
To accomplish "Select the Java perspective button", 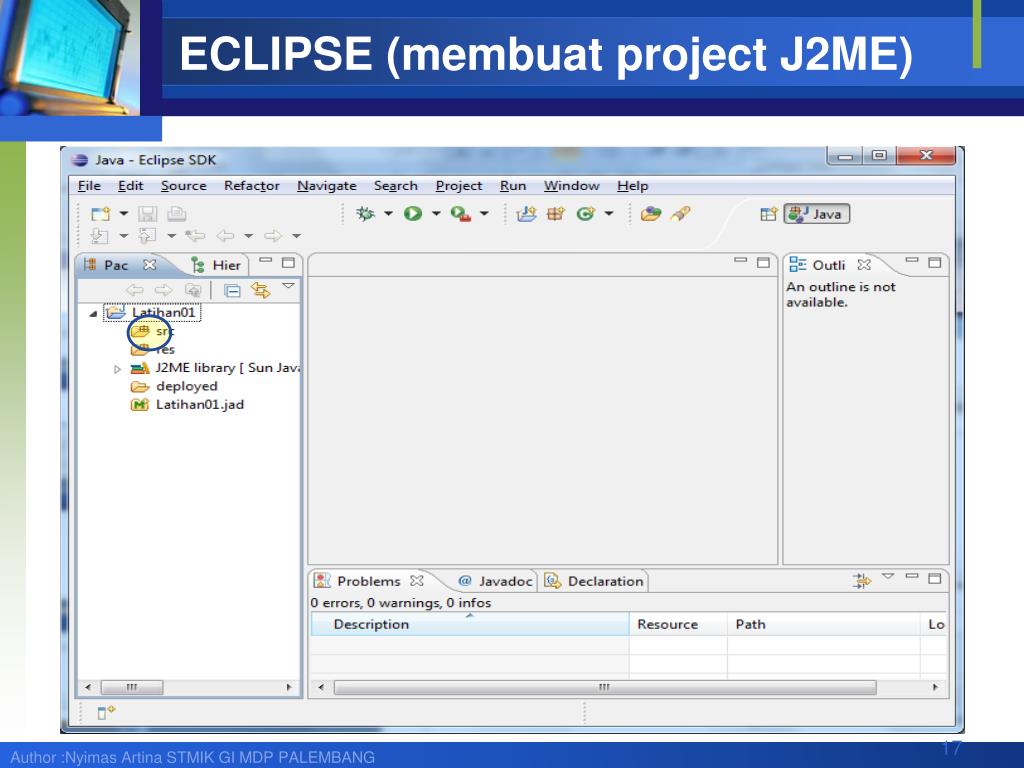I will coord(816,214).
